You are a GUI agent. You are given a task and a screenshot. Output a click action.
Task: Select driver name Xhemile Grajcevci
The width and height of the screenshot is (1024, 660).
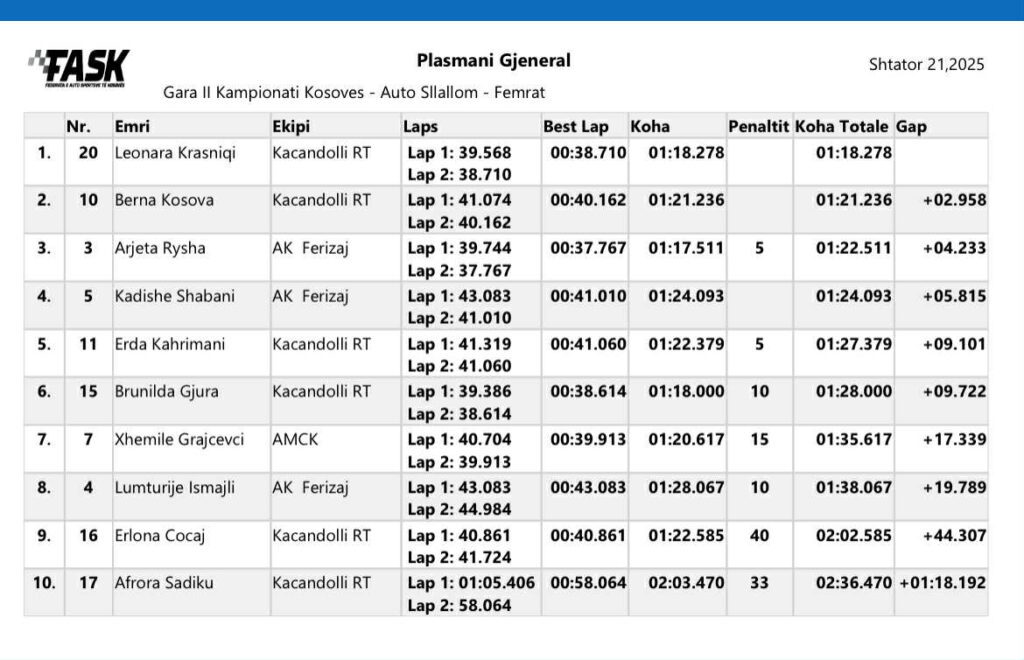pos(179,439)
